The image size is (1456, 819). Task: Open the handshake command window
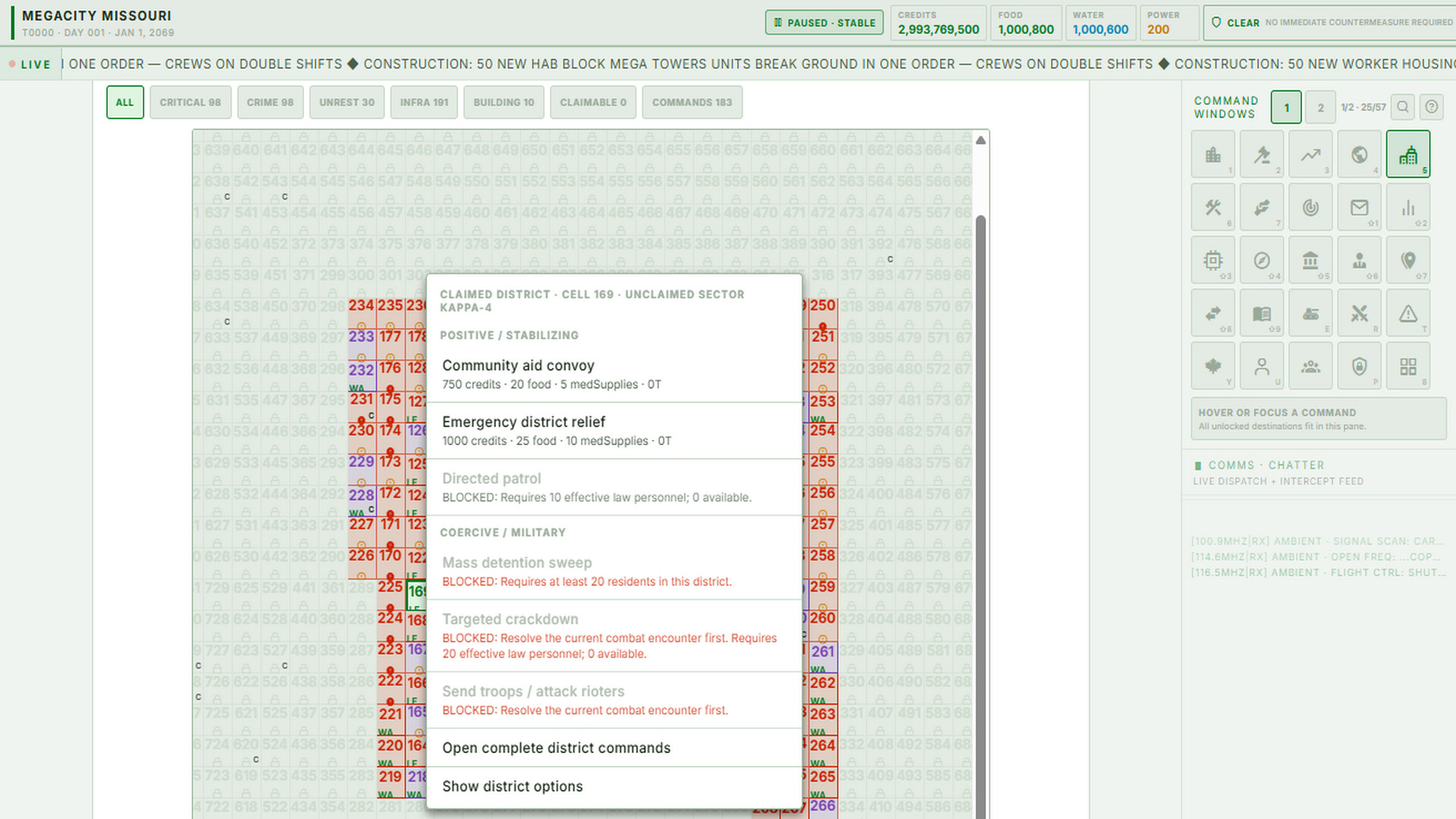click(x=1262, y=207)
